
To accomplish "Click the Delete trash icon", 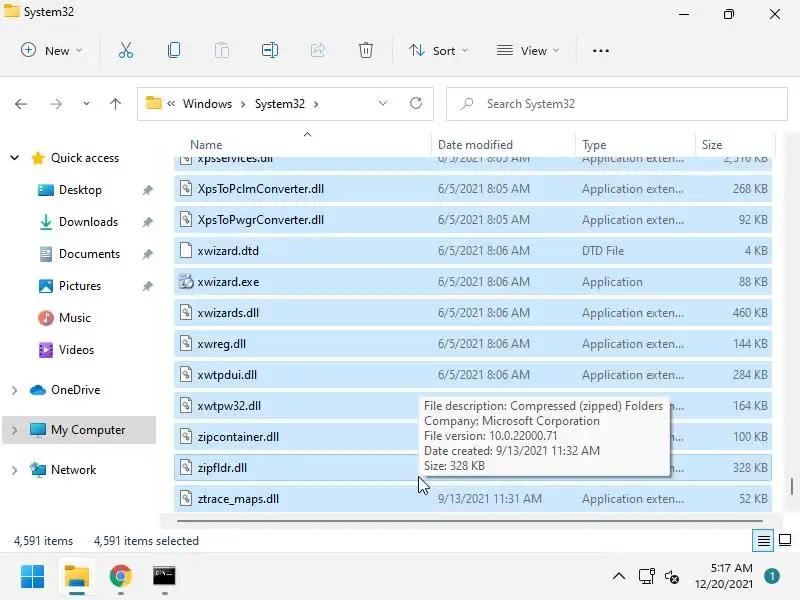I will point(366,51).
